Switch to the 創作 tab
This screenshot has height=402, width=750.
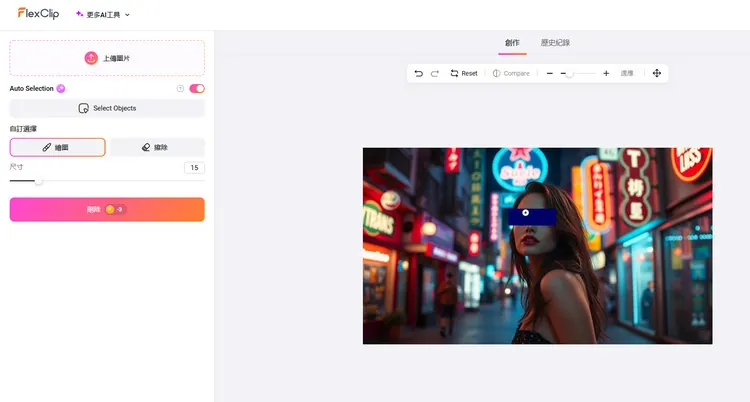[512, 43]
